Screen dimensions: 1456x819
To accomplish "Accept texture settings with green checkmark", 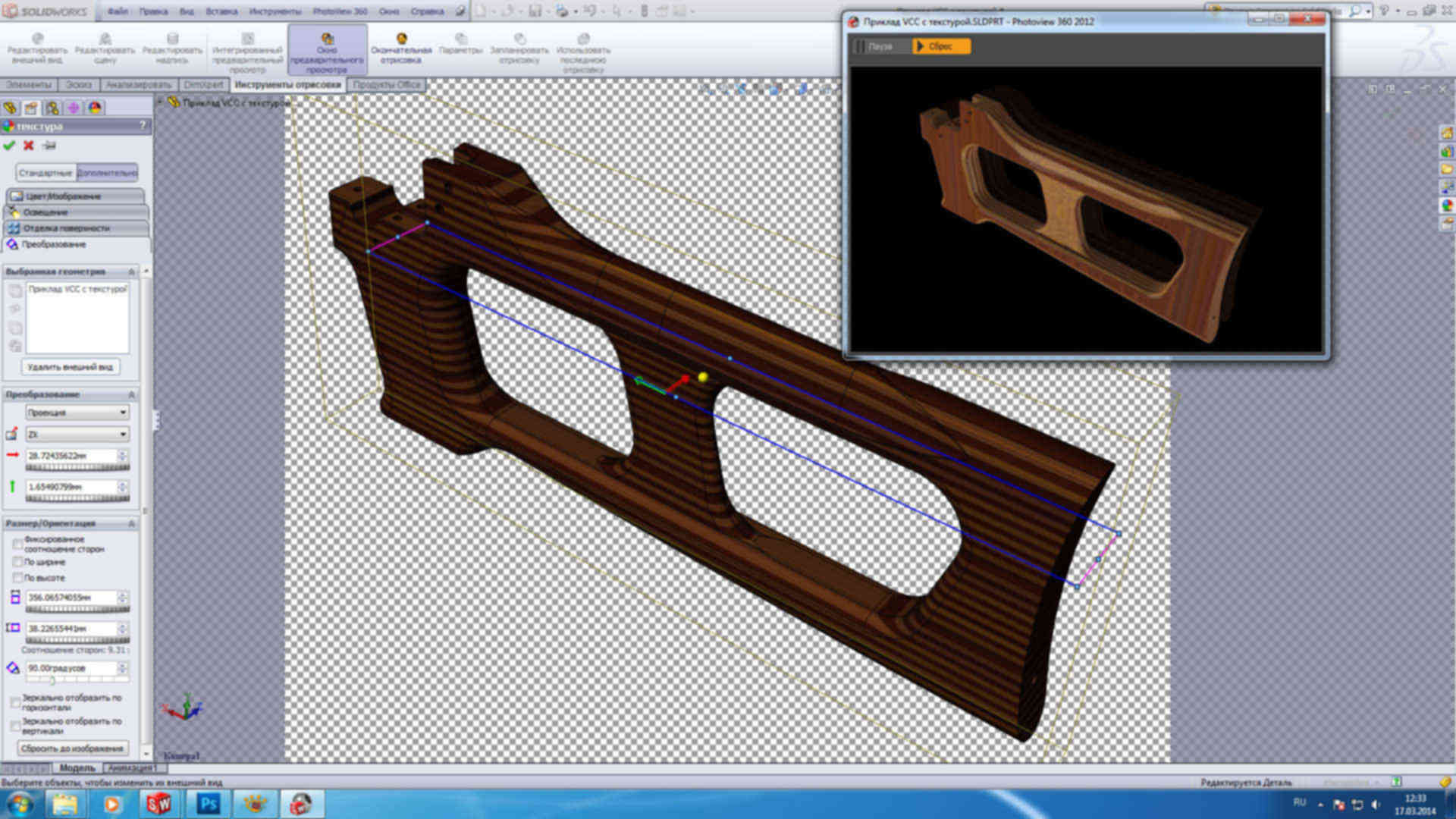I will click(x=9, y=146).
